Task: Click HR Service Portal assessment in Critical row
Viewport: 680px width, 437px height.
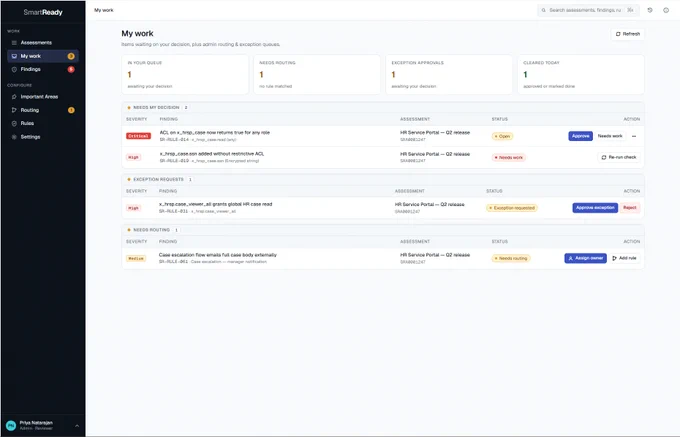Action: point(435,133)
